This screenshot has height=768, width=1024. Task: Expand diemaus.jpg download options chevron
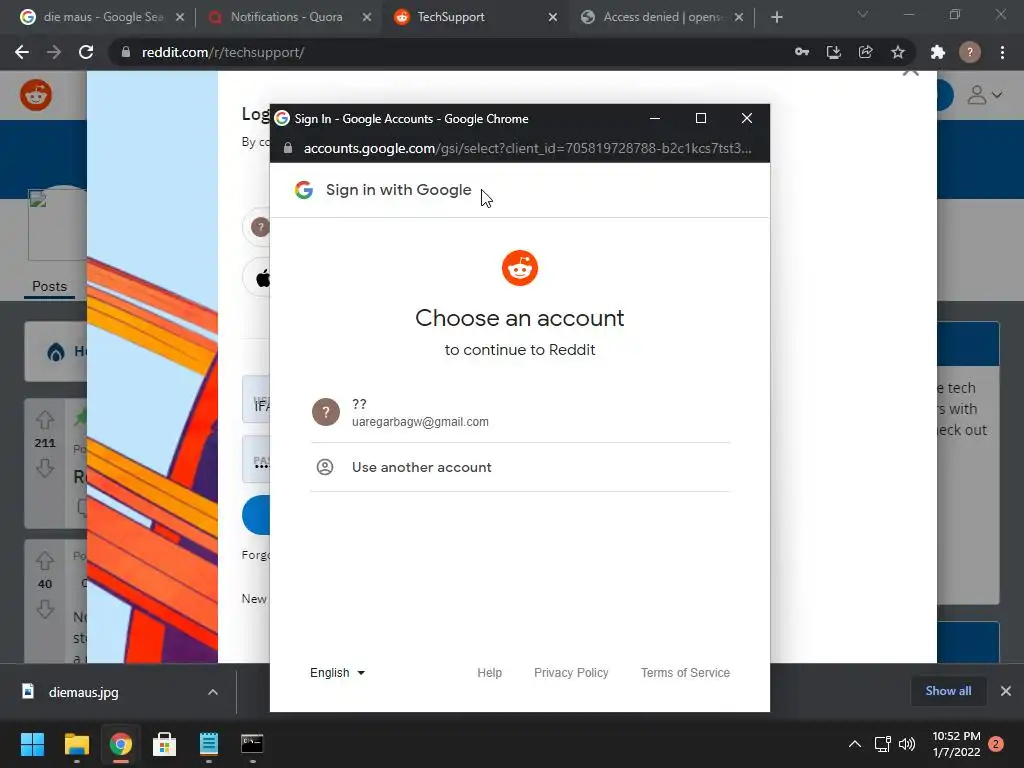point(213,692)
